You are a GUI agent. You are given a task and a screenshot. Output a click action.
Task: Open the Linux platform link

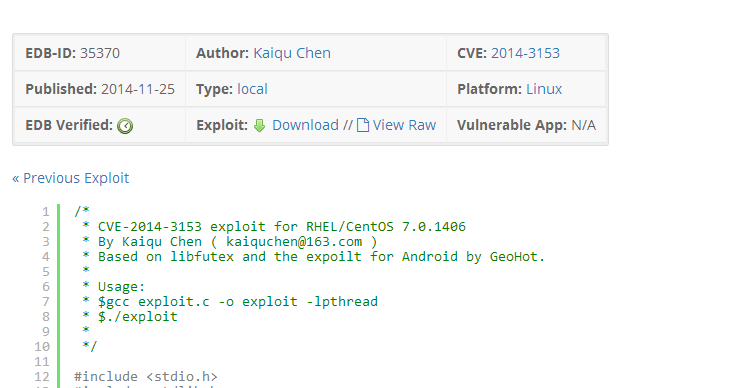click(544, 89)
